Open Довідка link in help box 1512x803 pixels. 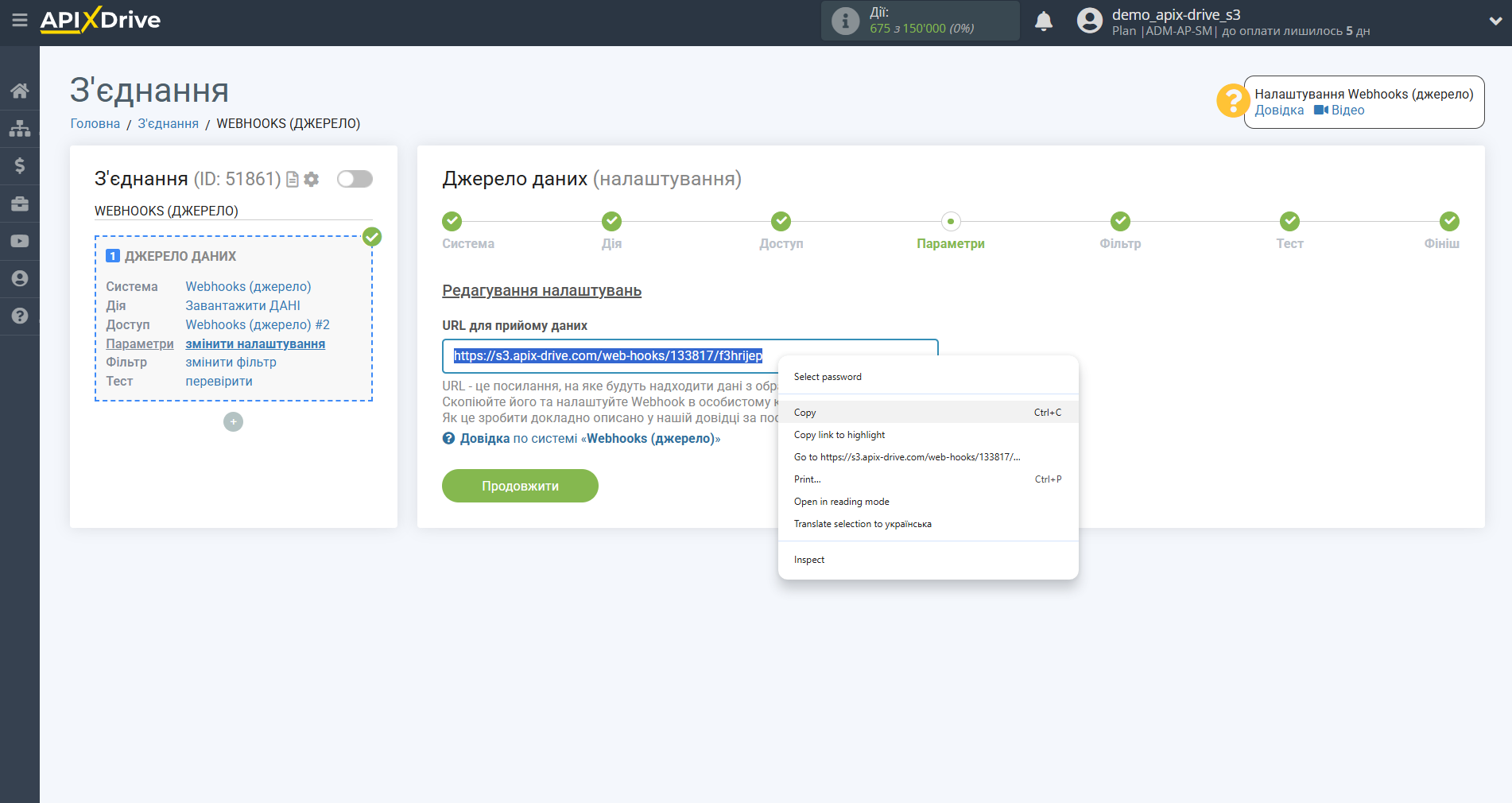1279,111
